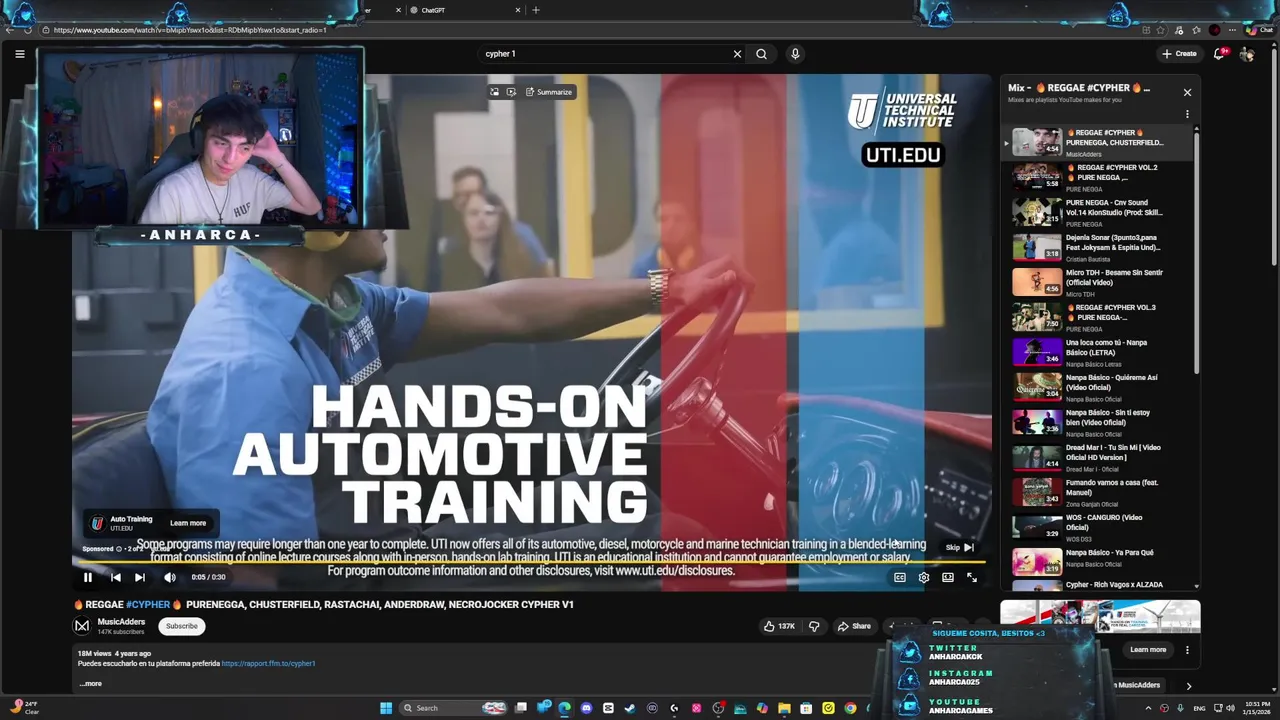This screenshot has height=720, width=1280.
Task: Open video player settings gear
Action: pos(924,577)
